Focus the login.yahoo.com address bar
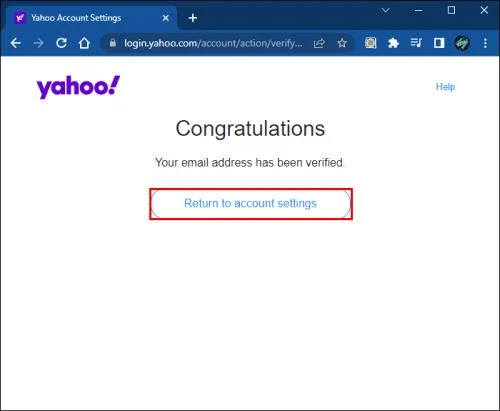The width and height of the screenshot is (500, 411). coord(213,43)
